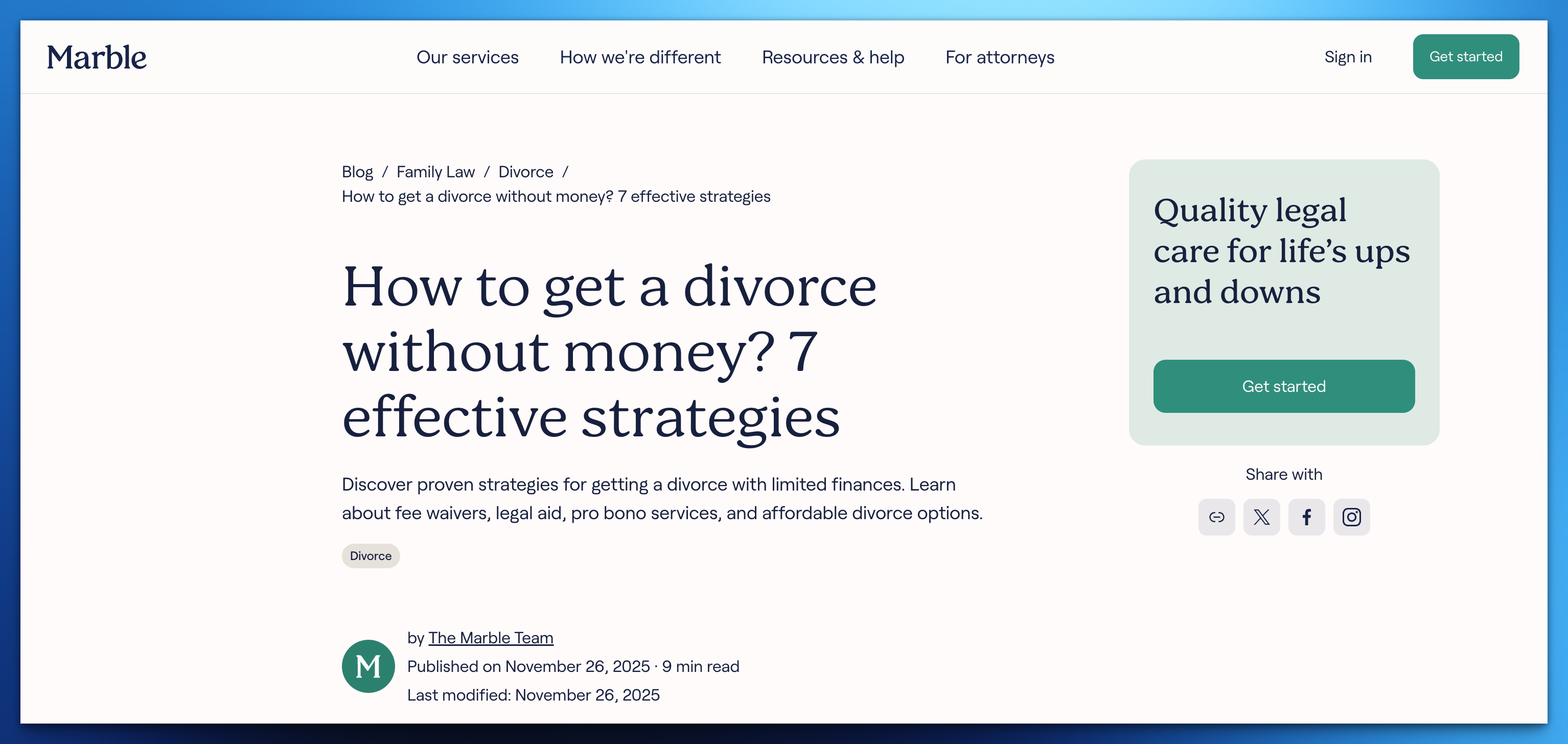
Task: Open the How we're different dropdown
Action: click(x=640, y=57)
